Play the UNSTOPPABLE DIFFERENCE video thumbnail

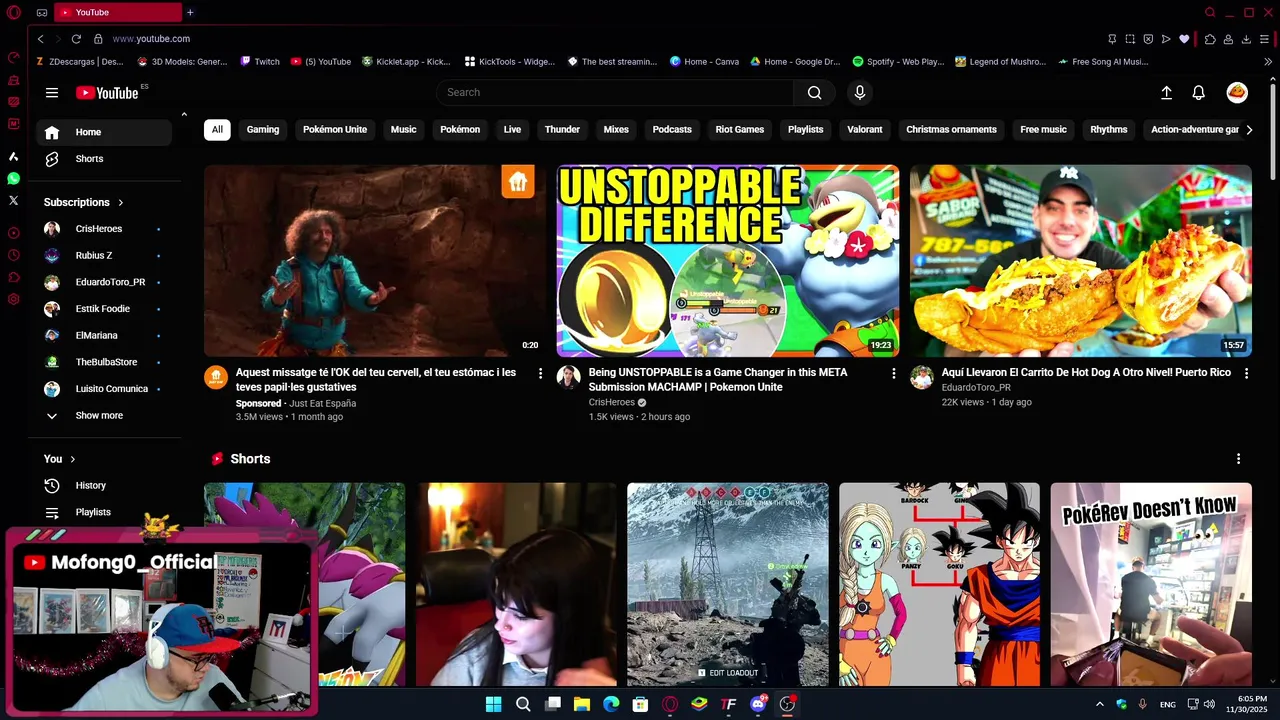(x=728, y=261)
